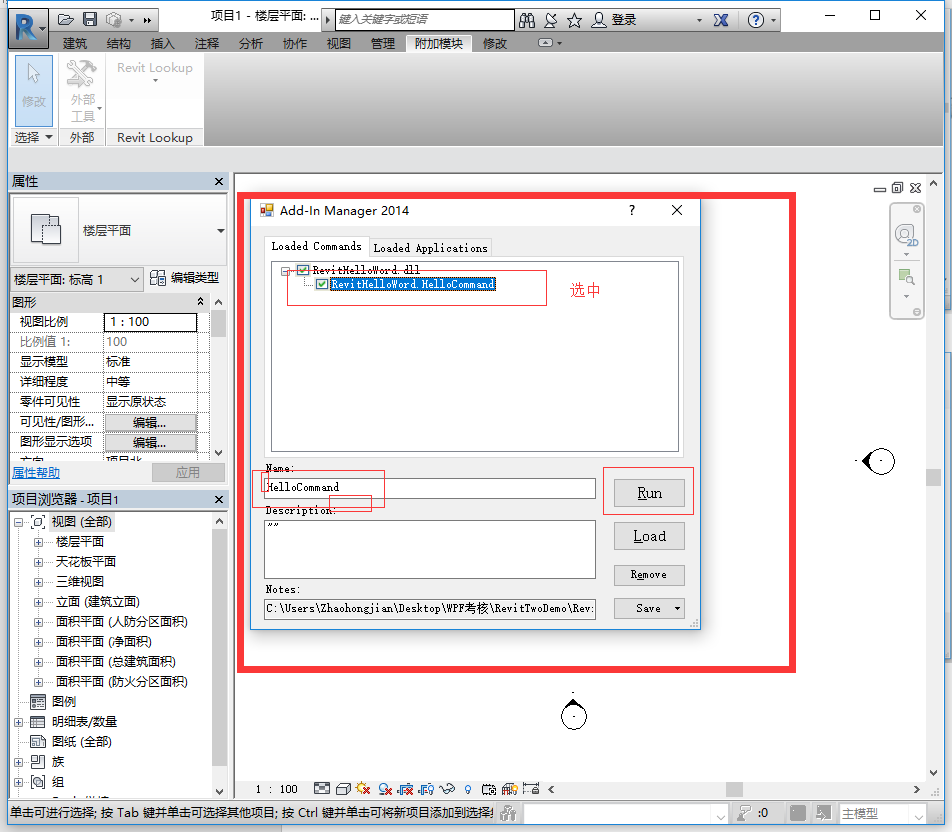
Task: Click the detail level icon in view control bar
Action: pos(322,789)
